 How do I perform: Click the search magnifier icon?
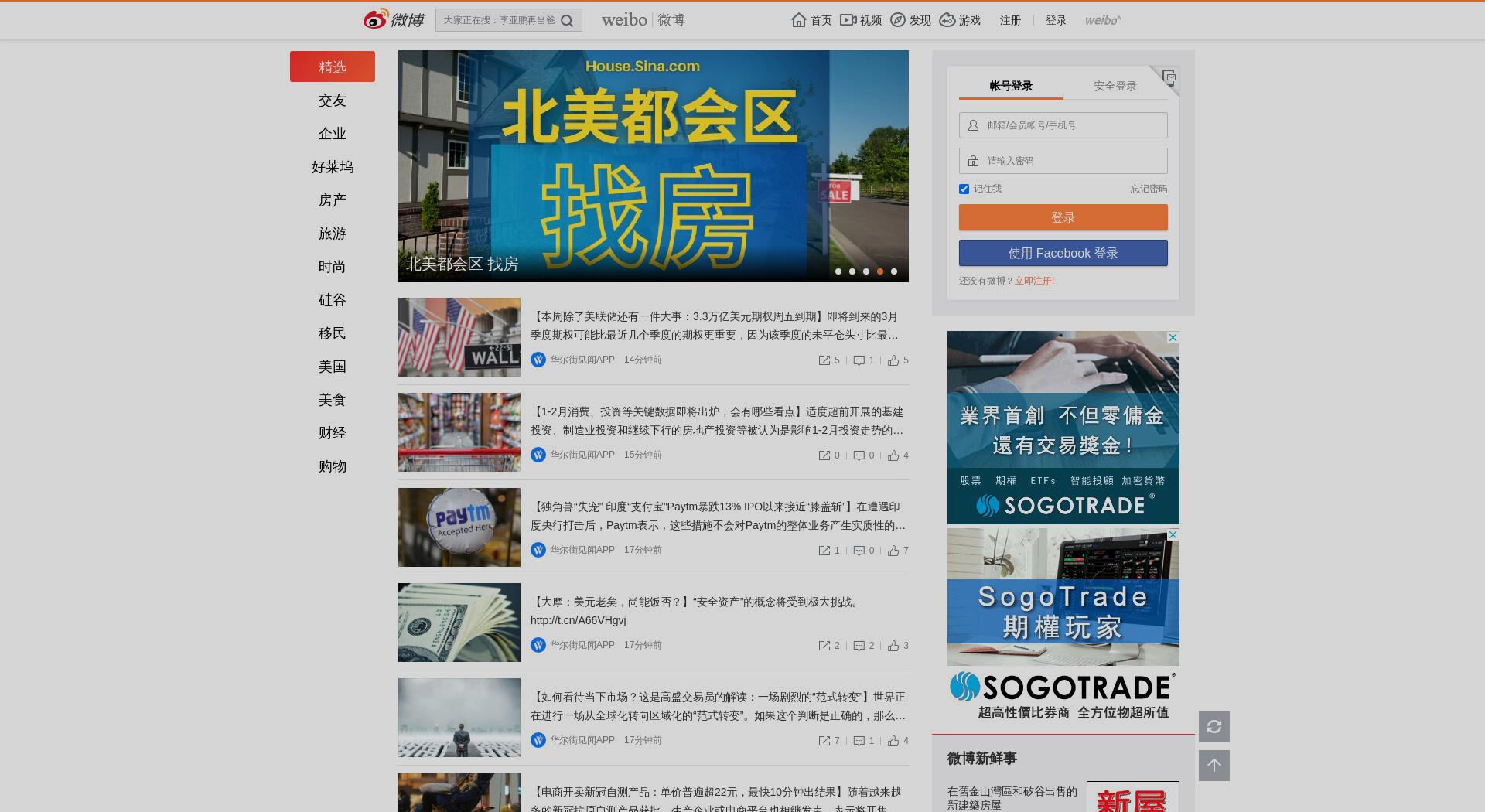tap(567, 21)
